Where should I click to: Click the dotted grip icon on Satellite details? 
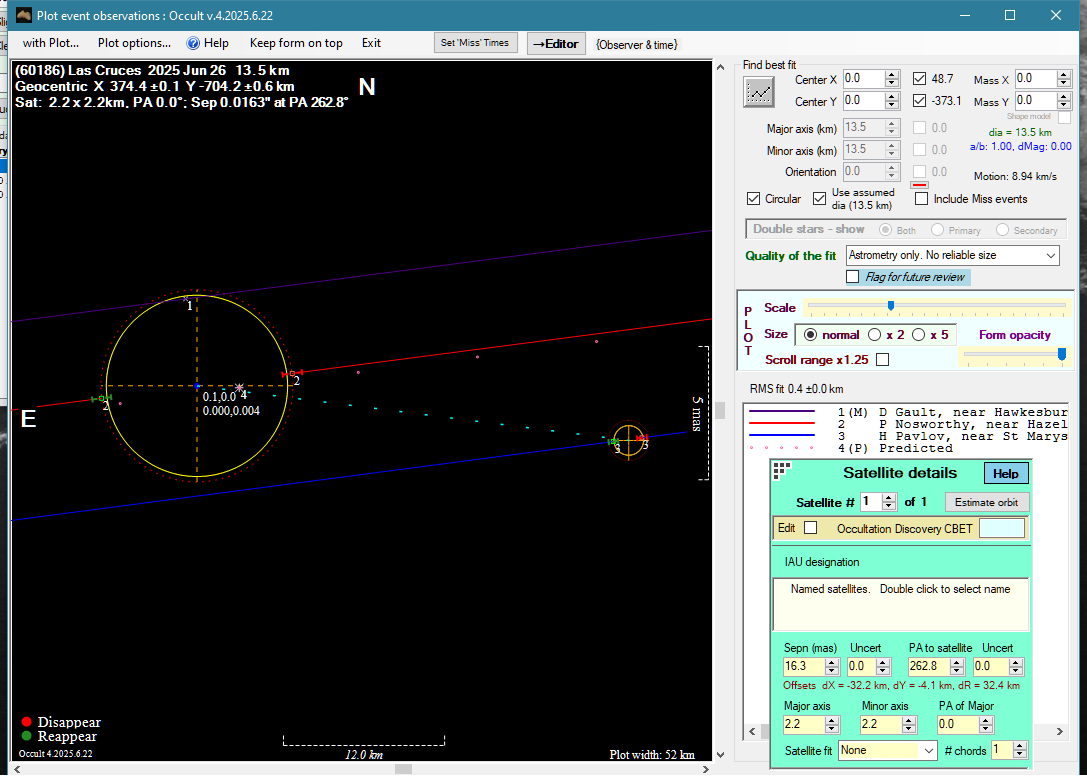(x=781, y=470)
